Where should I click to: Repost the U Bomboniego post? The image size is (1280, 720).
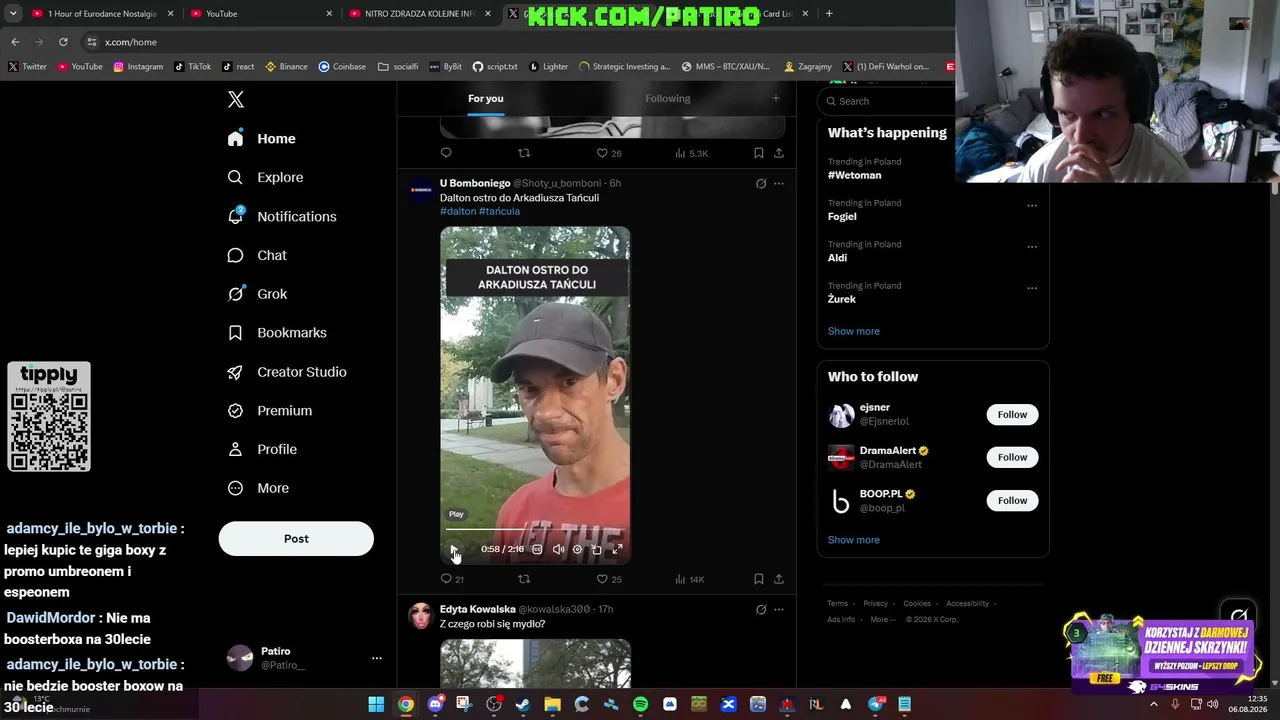click(x=524, y=579)
